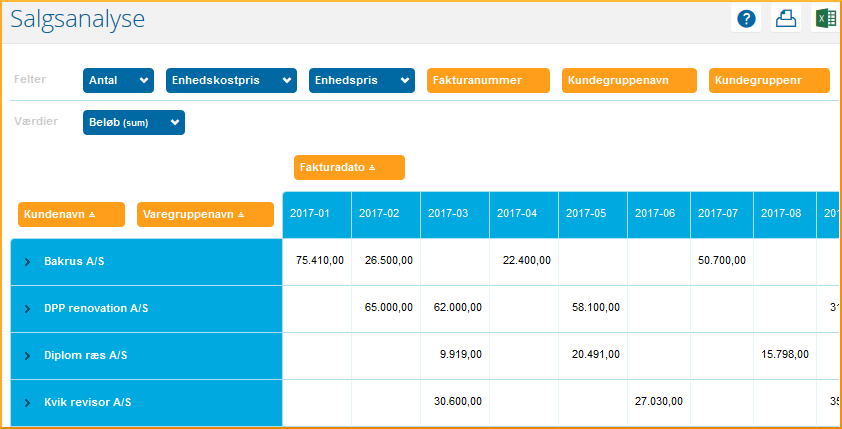Expand the Bakrus A/S row

[28, 261]
